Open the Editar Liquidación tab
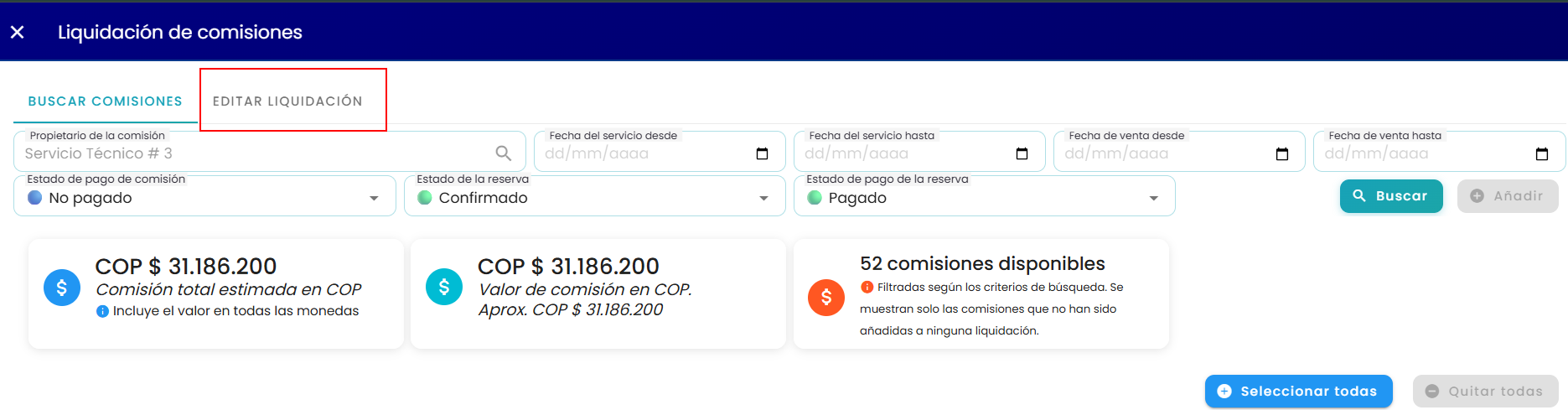Image resolution: width=1568 pixels, height=410 pixels. 287,101
